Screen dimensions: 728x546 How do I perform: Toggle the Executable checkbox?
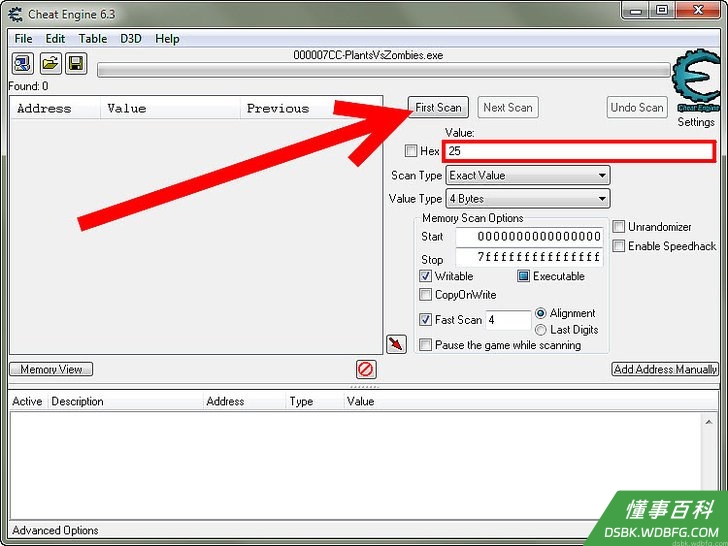click(x=523, y=276)
